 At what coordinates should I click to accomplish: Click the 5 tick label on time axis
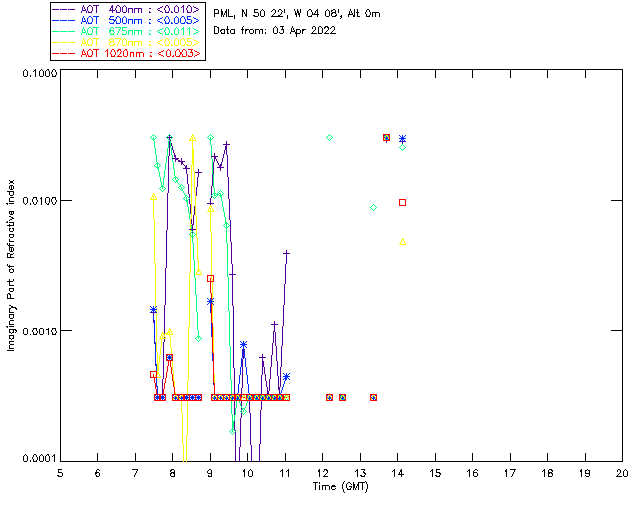coord(60,472)
